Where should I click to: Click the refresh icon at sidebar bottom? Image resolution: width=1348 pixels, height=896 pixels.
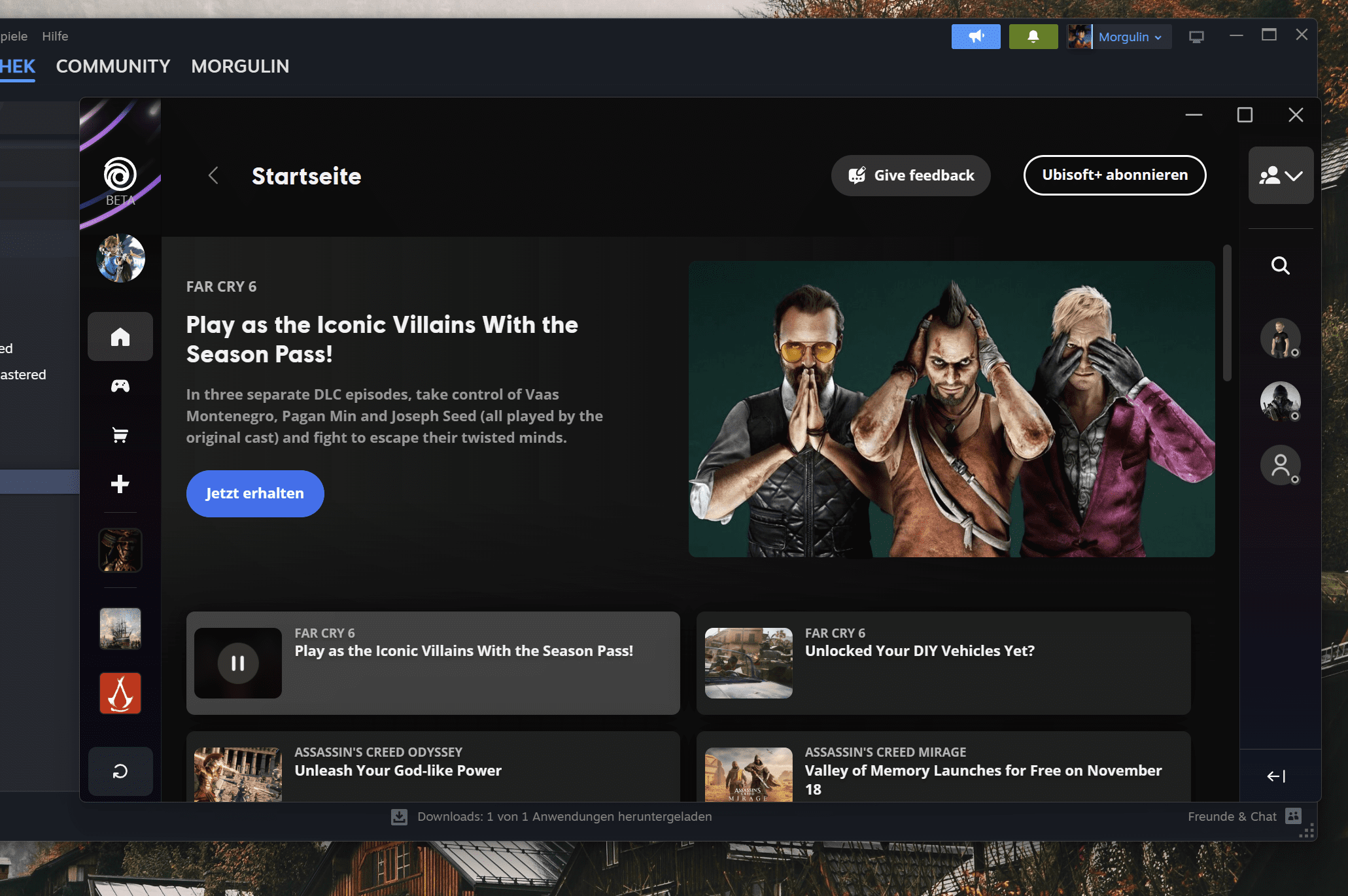point(120,772)
